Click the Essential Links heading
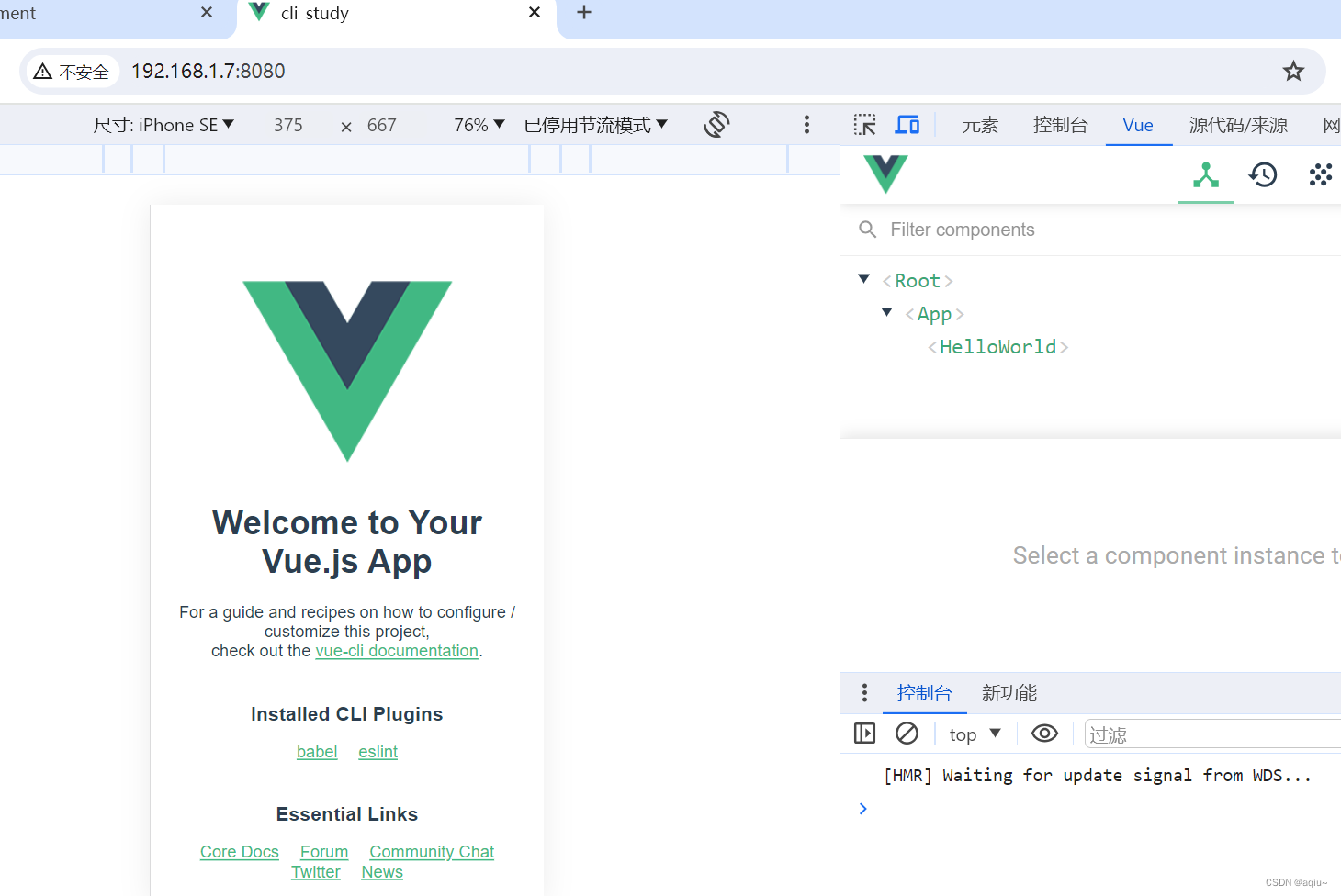The image size is (1341, 896). tap(347, 814)
